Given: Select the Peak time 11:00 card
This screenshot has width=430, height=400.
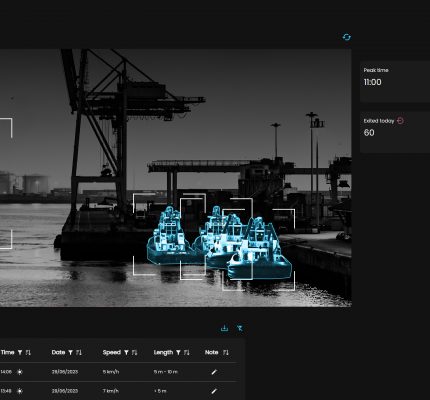Looking at the screenshot, I should point(395,82).
